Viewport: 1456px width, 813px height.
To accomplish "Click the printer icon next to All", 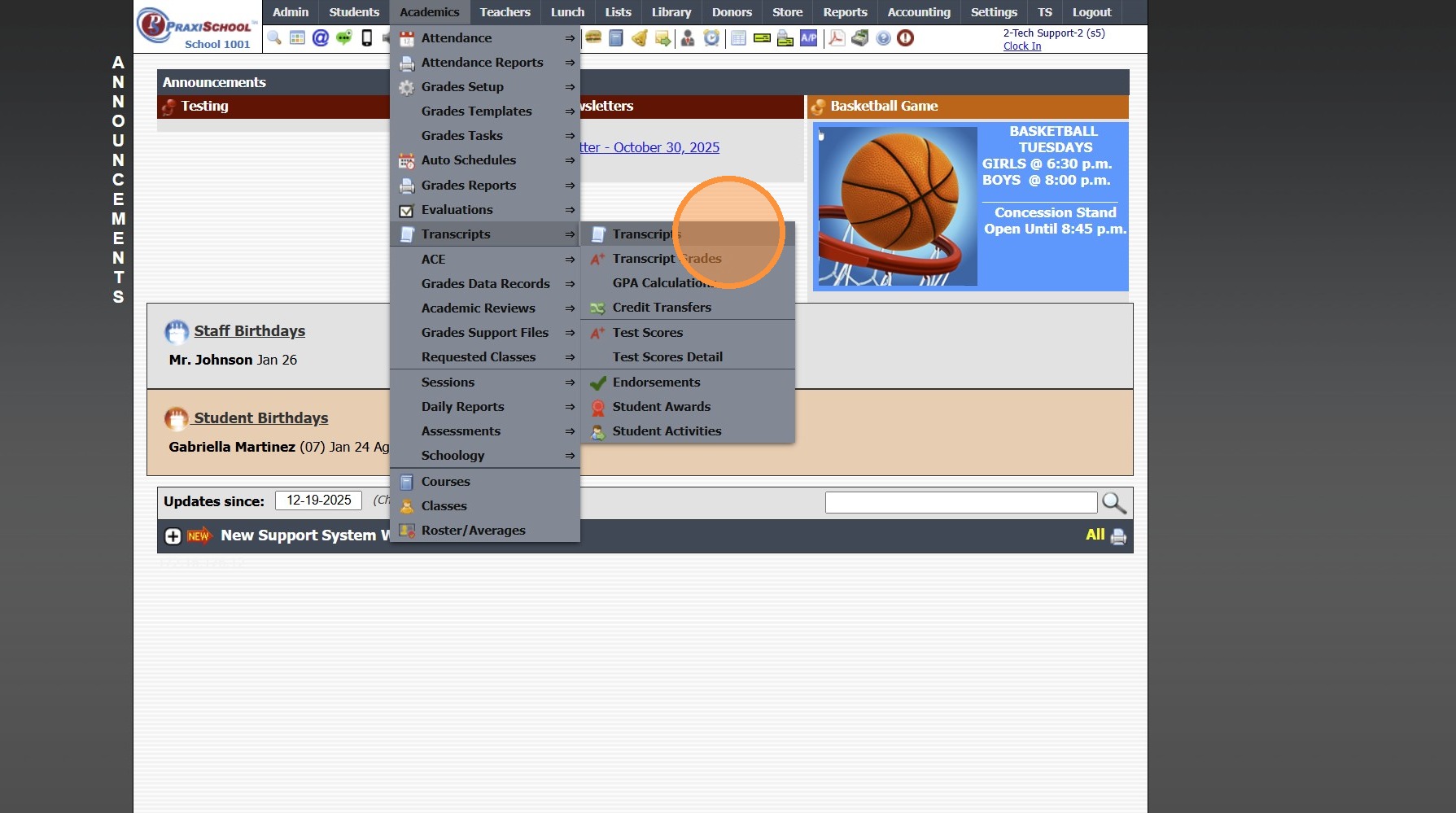I will 1118,536.
